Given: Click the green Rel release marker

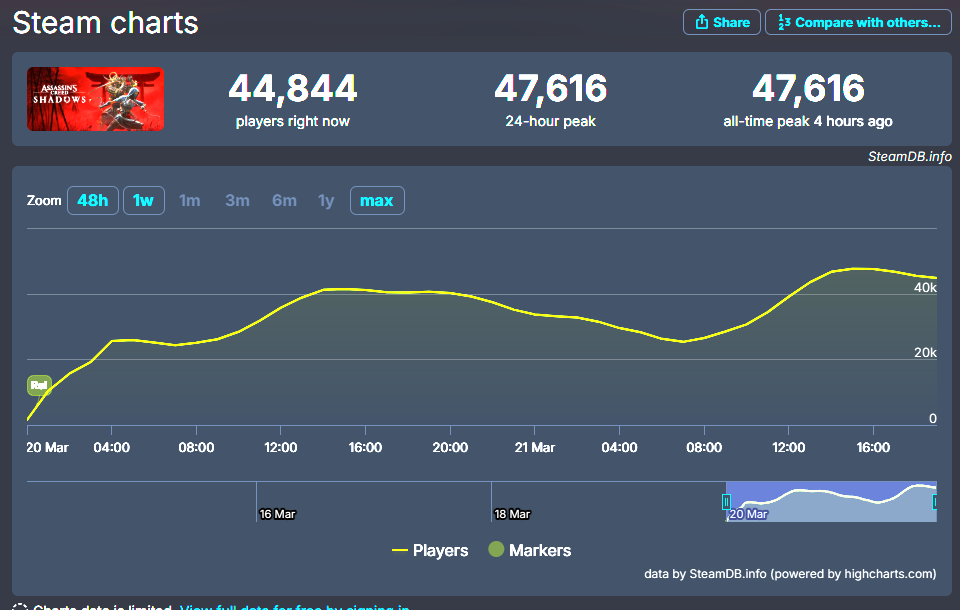Looking at the screenshot, I should 39,385.
